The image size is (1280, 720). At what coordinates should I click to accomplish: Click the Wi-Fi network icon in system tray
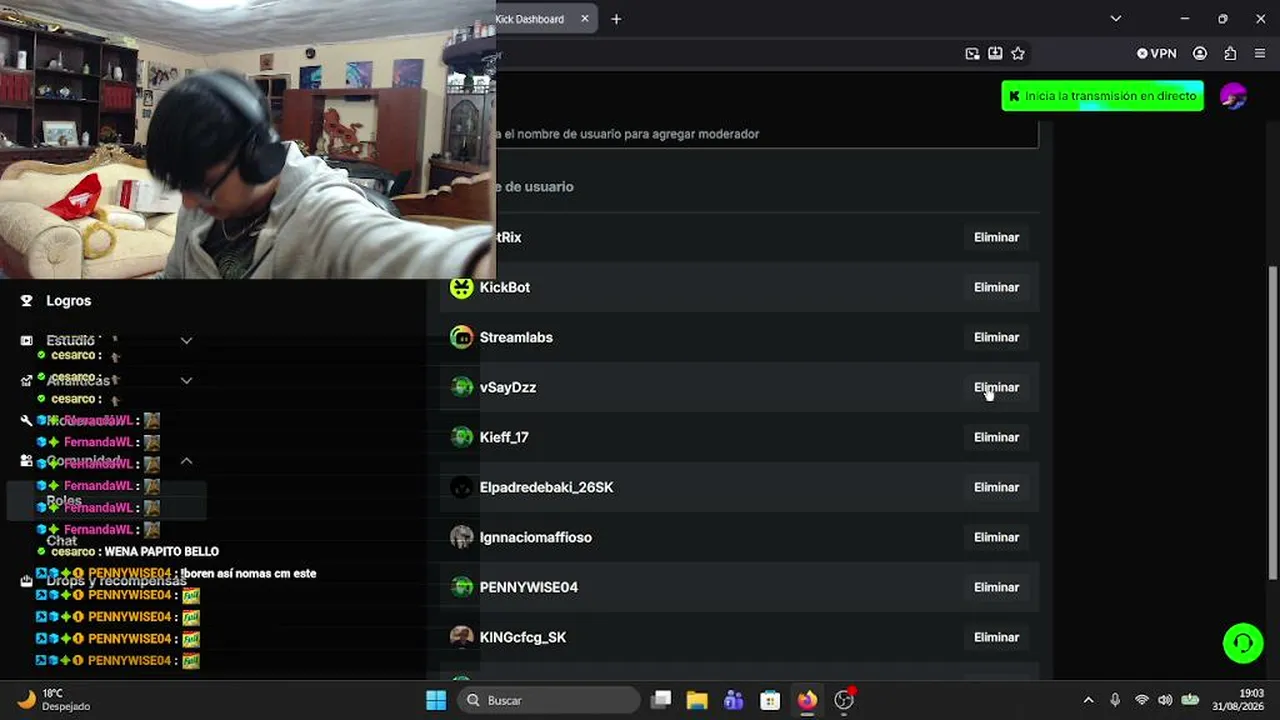coord(1141,700)
